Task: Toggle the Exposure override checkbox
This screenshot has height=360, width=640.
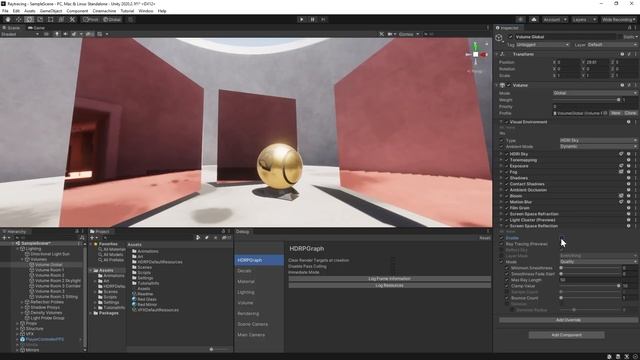Action: pyautogui.click(x=507, y=166)
